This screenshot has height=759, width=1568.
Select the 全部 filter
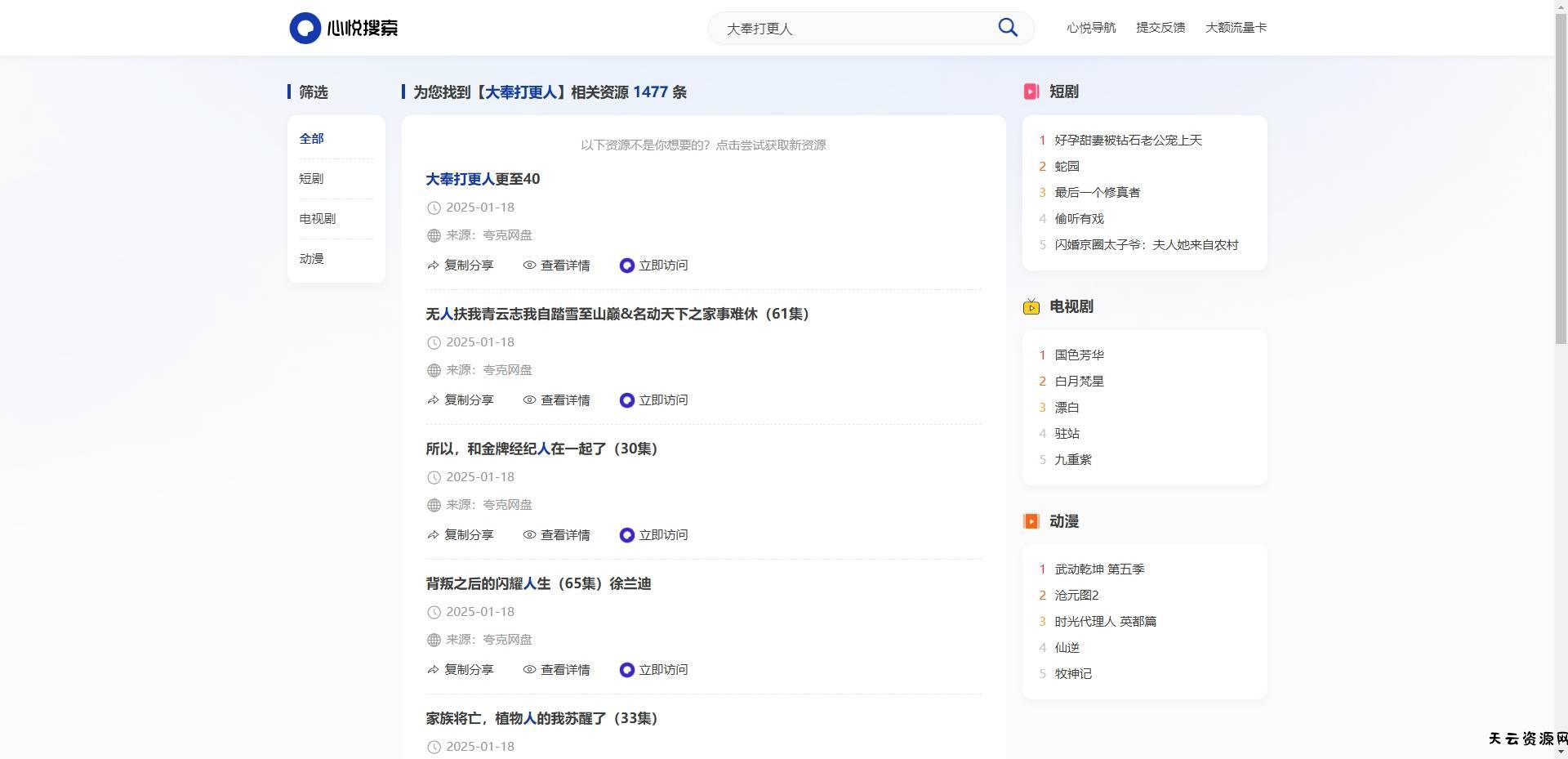click(x=311, y=139)
